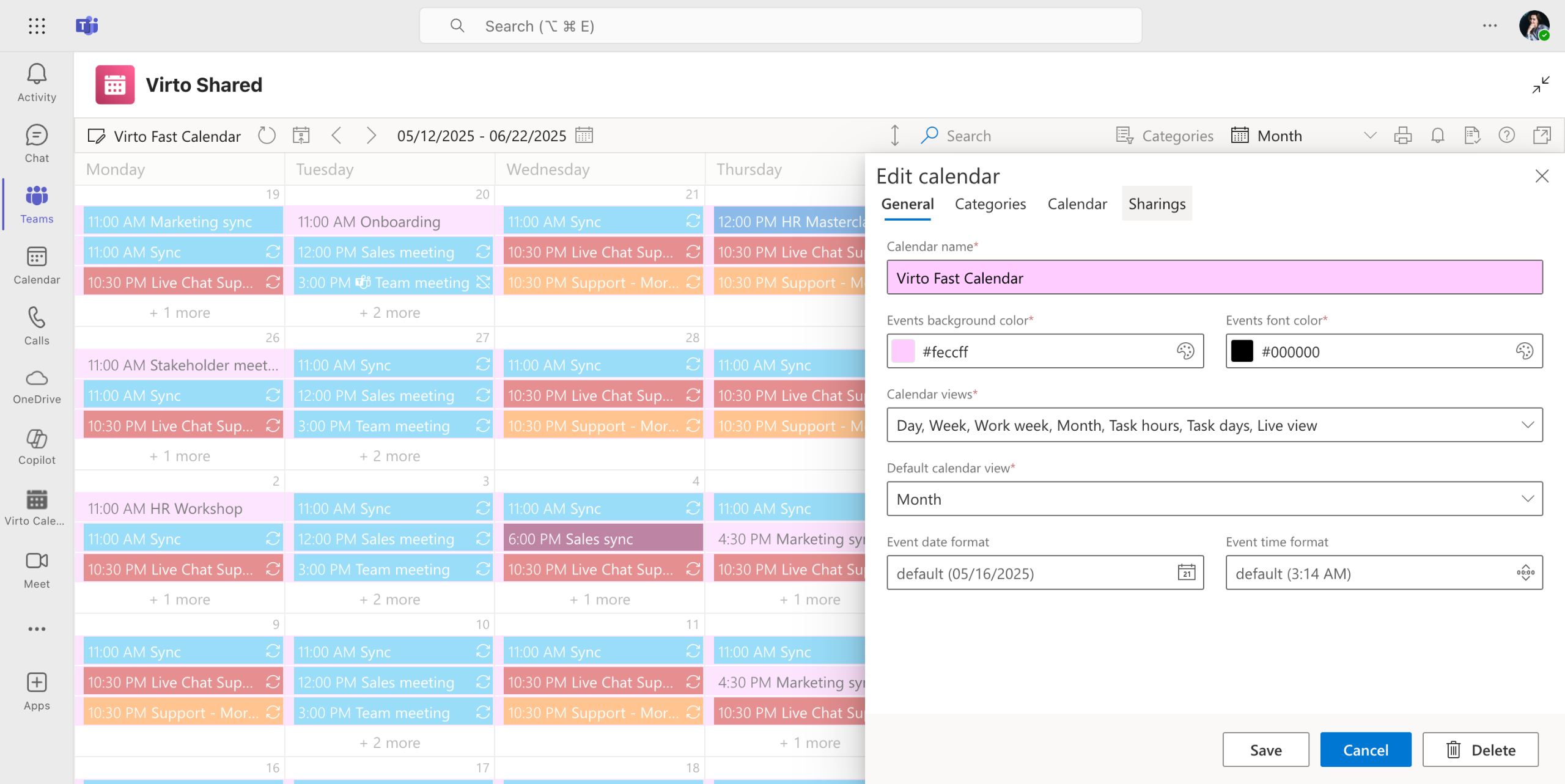Show '+ 2 more' events on Tuesday 20
Image resolution: width=1565 pixels, height=784 pixels.
pos(389,312)
